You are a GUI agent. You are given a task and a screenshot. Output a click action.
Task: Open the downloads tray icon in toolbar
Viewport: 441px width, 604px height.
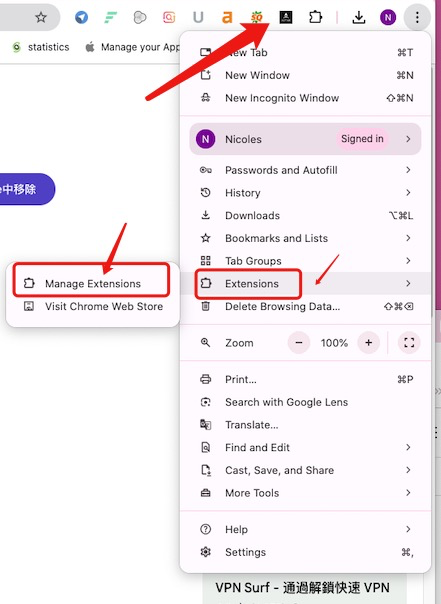point(359,17)
